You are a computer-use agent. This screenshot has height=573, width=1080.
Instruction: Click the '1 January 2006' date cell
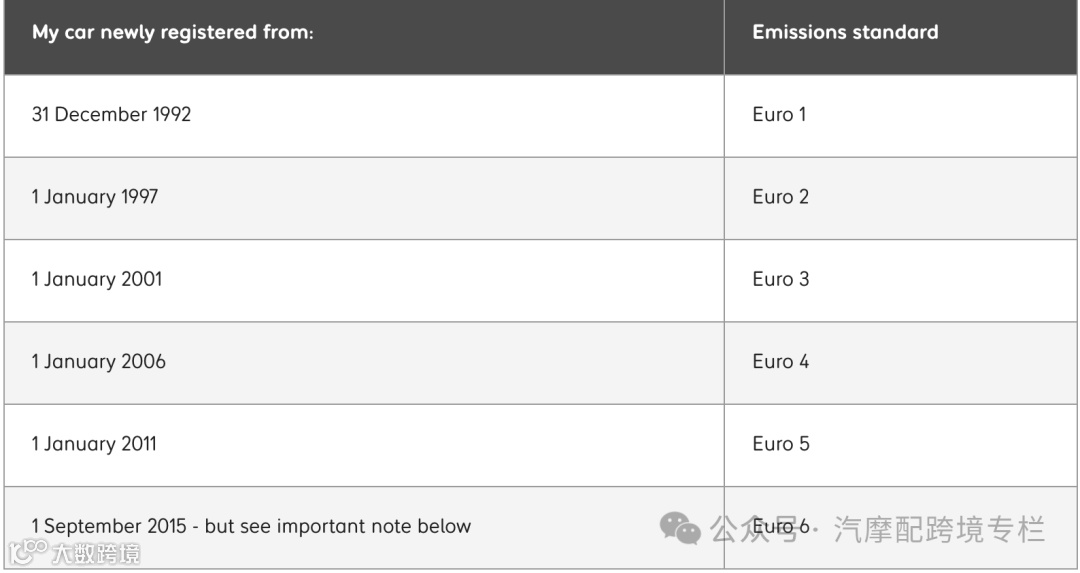click(x=98, y=362)
